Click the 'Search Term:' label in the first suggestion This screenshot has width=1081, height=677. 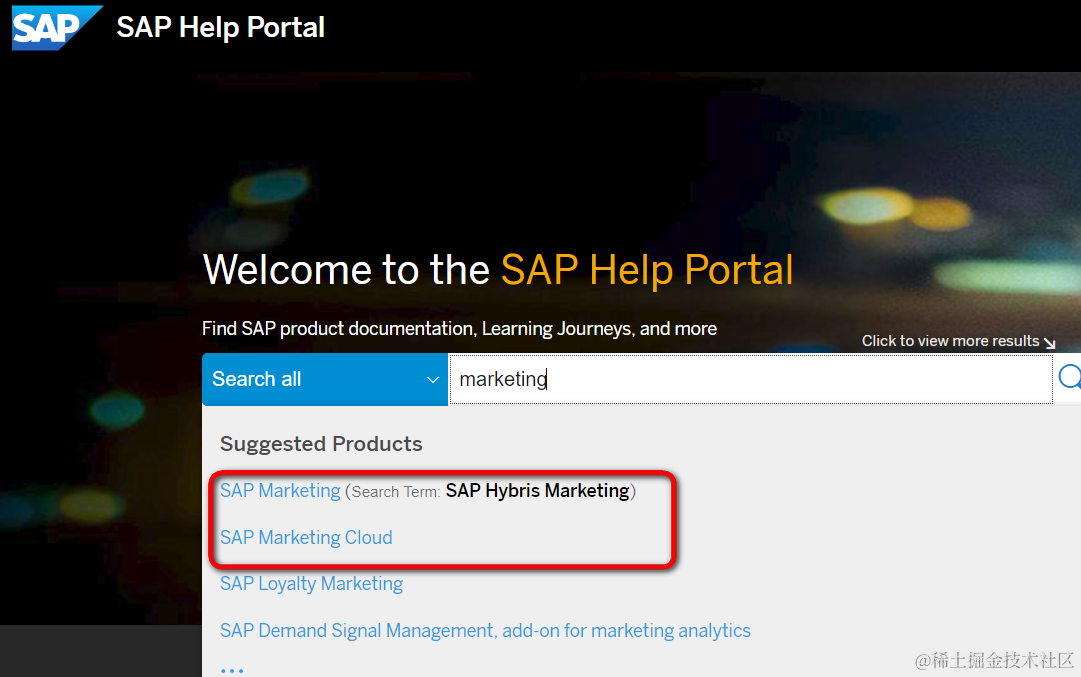point(396,492)
